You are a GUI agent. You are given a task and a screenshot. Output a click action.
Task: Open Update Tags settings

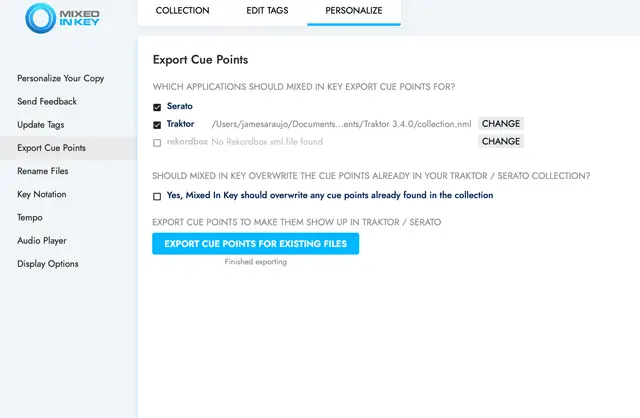41,125
